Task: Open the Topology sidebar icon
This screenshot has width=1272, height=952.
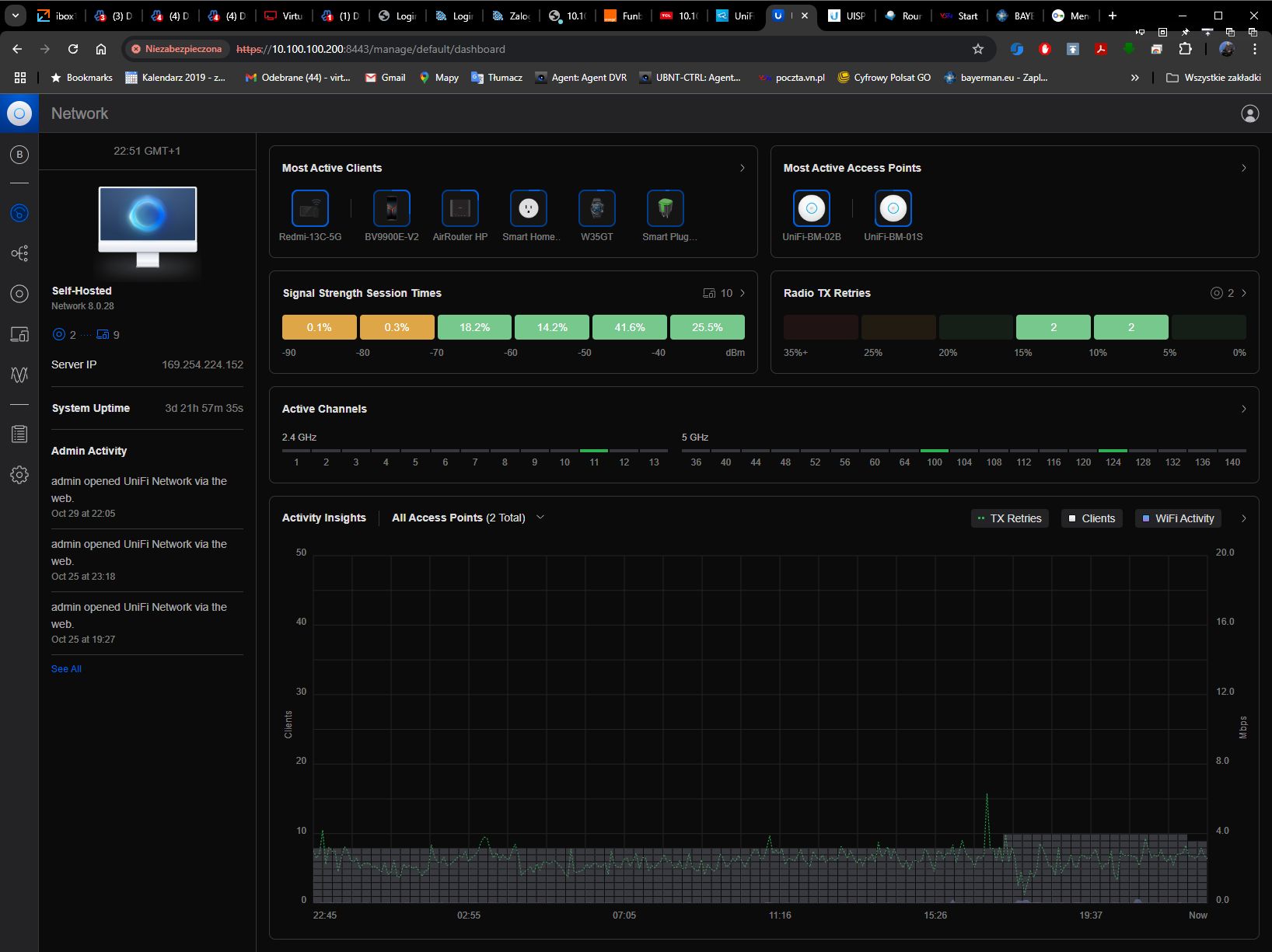Action: point(19,253)
